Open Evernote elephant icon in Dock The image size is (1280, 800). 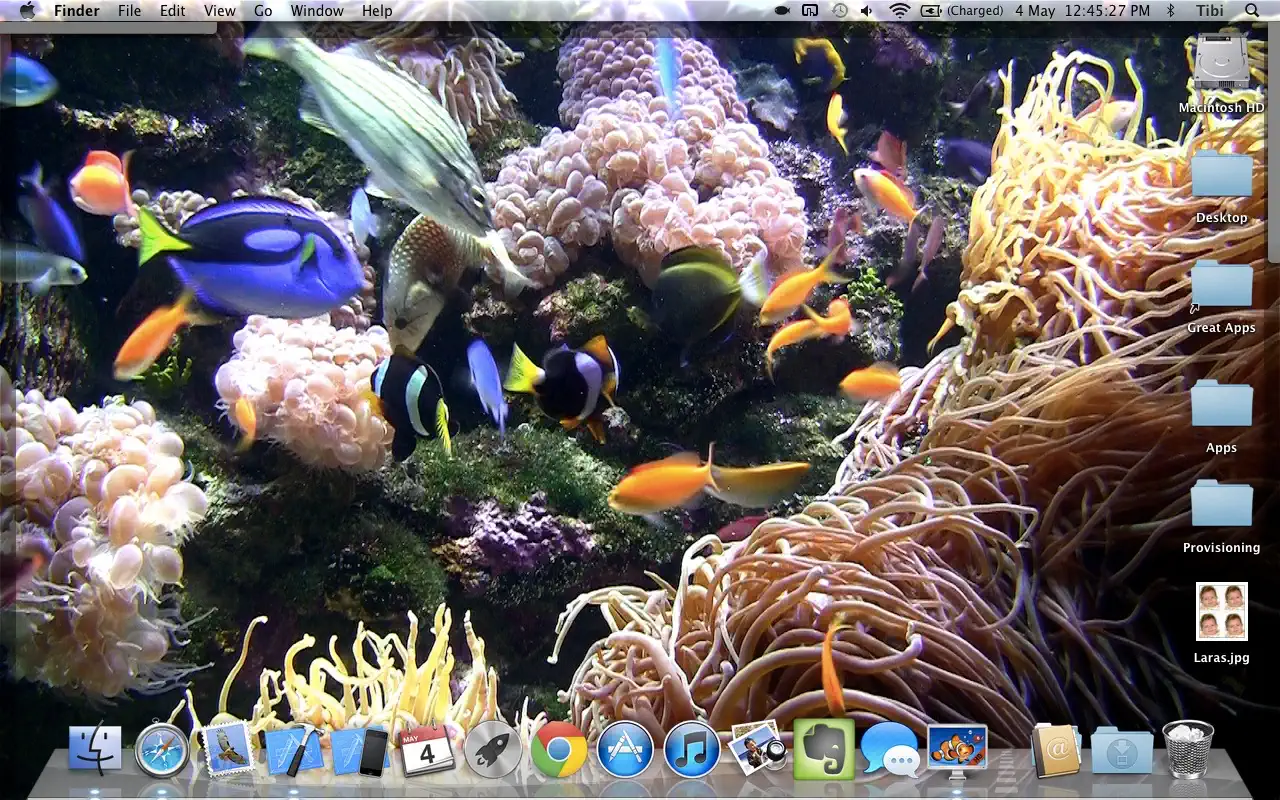pyautogui.click(x=823, y=750)
